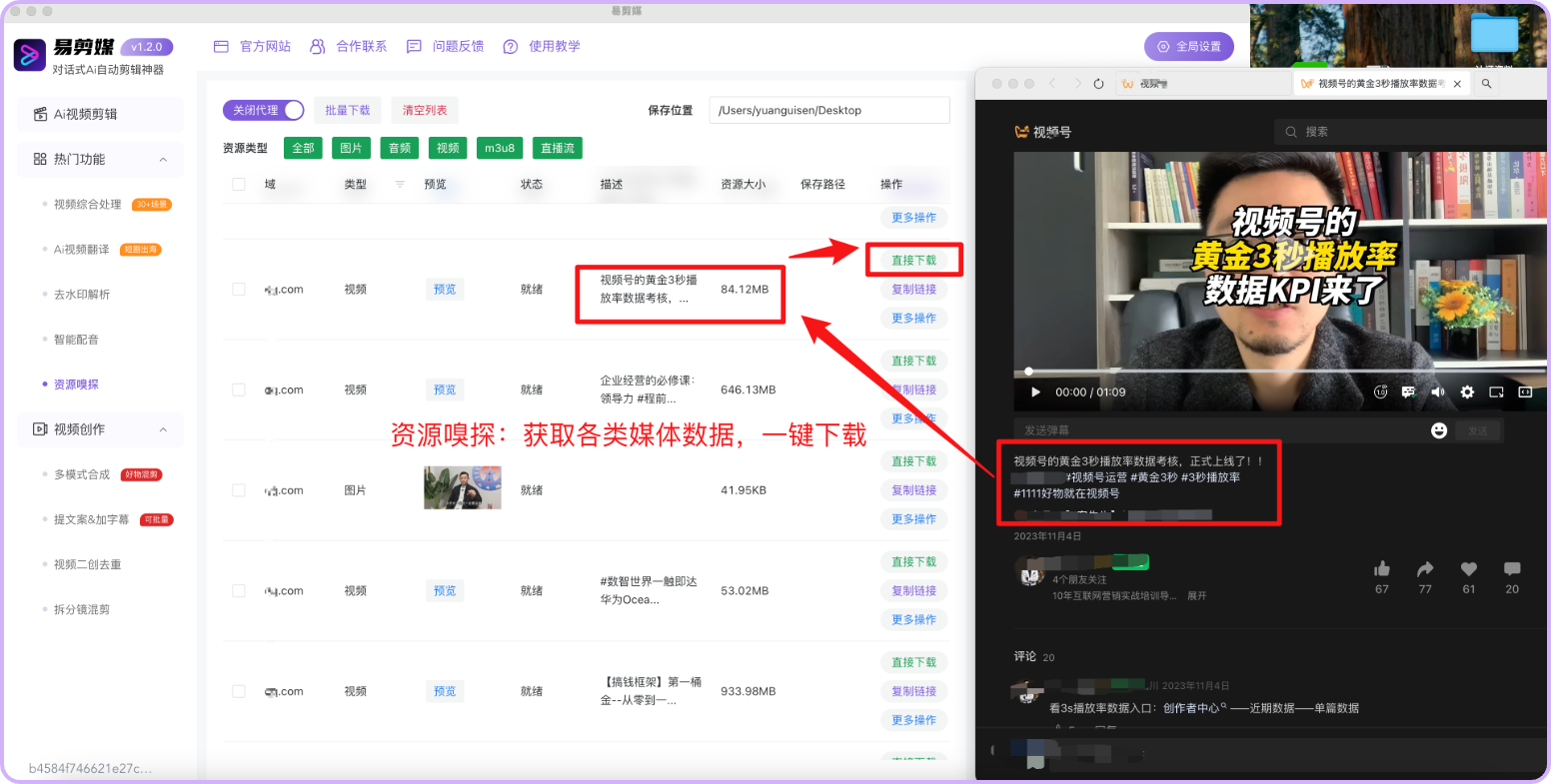Tick the checkbox for the 84.12MB video row
The height and width of the screenshot is (784, 1551).
(239, 290)
